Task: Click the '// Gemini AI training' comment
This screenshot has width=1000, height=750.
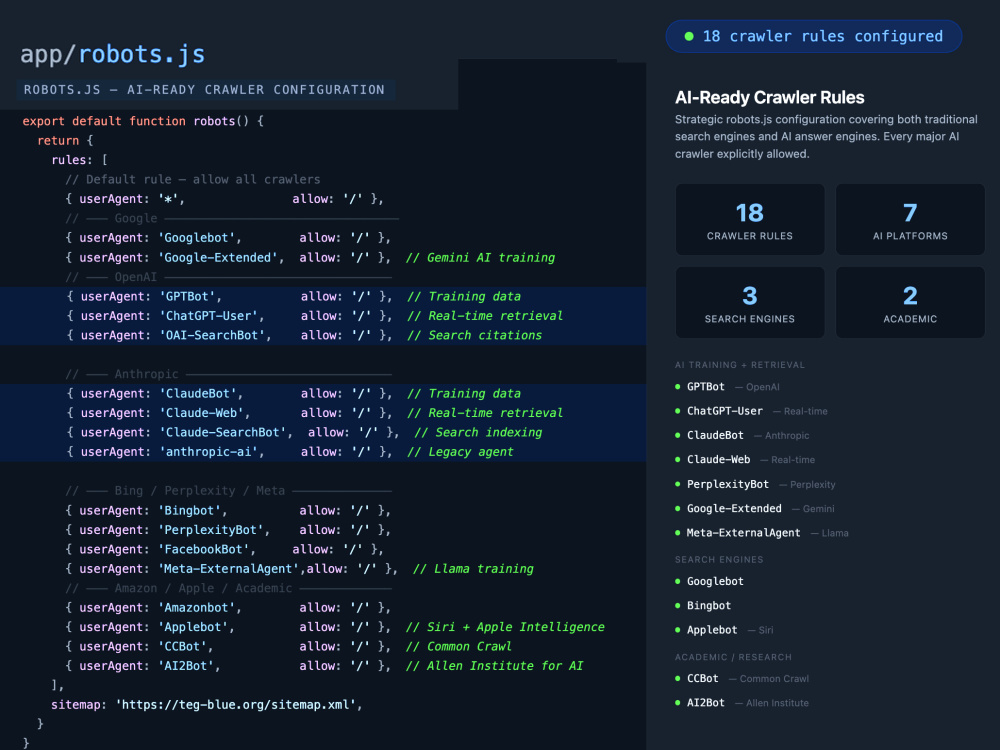Action: coord(480,258)
